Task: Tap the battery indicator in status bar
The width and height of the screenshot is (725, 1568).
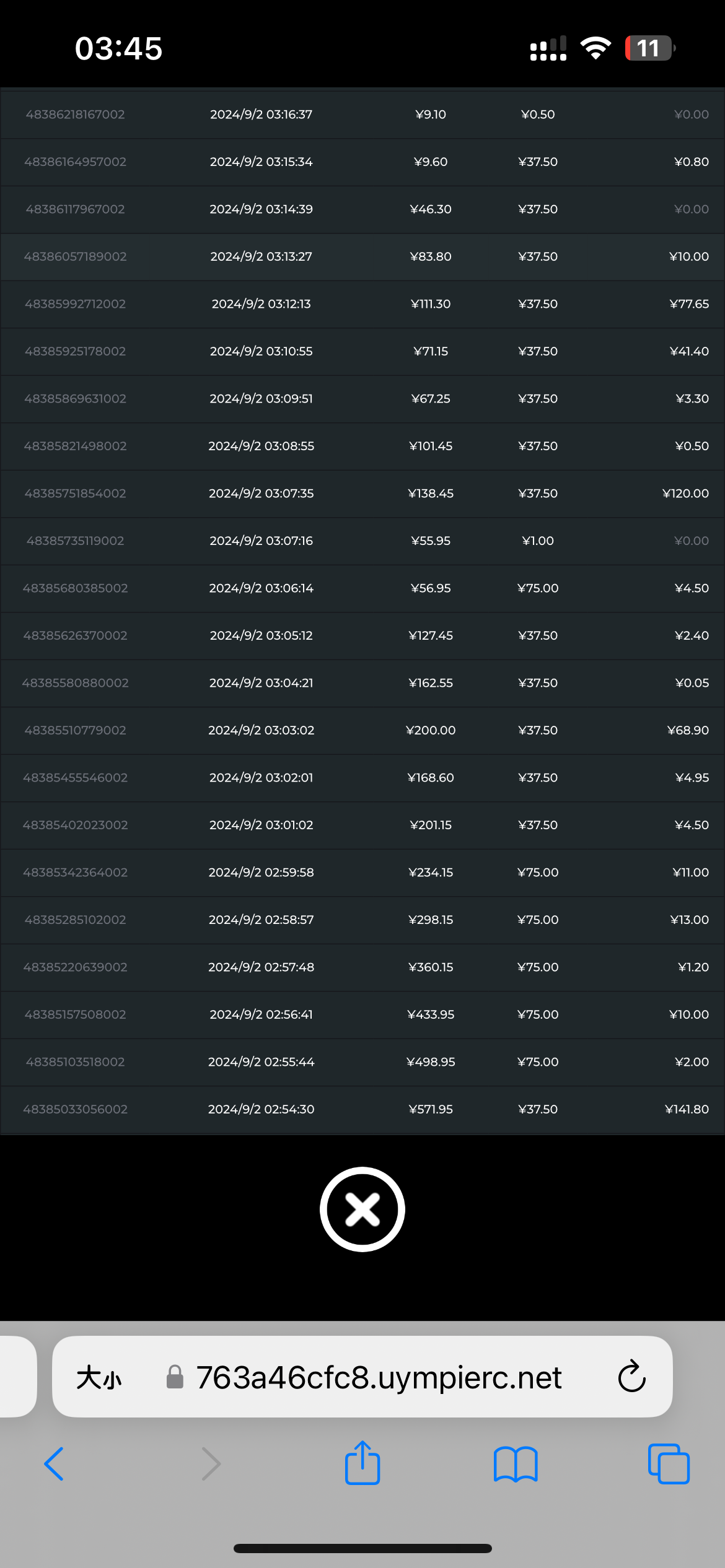Action: [x=649, y=48]
